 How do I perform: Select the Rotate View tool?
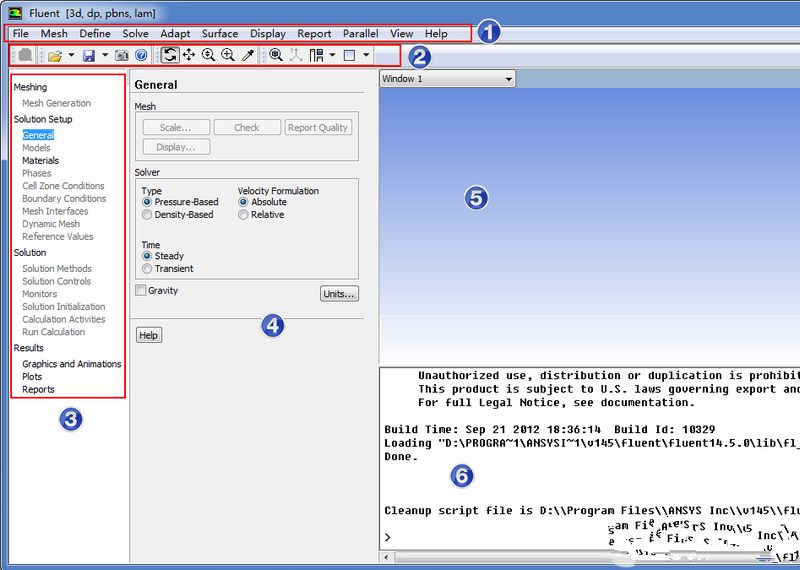coord(170,55)
